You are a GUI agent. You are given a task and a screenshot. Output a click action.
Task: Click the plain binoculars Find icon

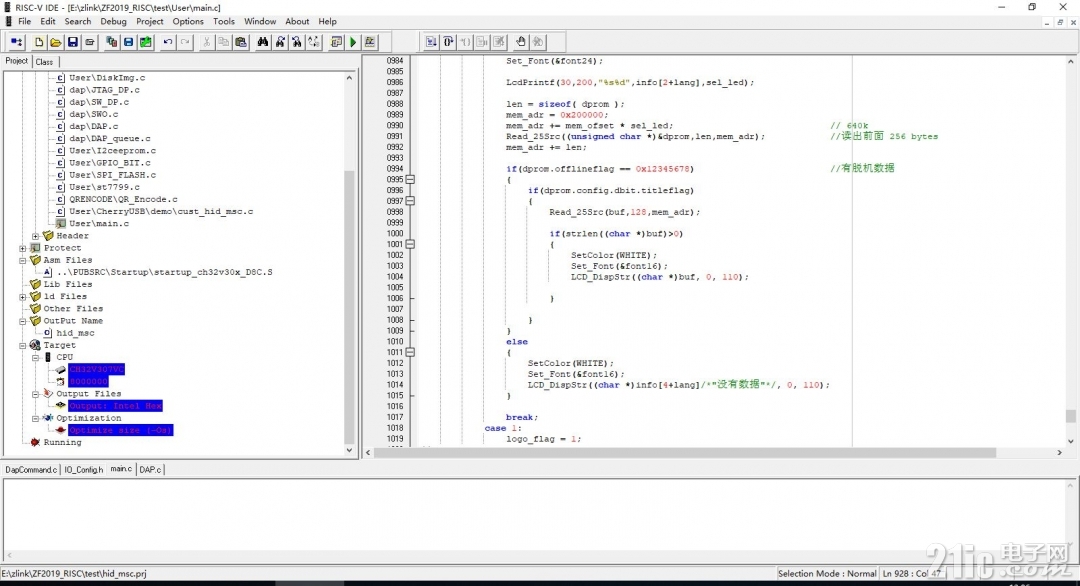pos(262,42)
